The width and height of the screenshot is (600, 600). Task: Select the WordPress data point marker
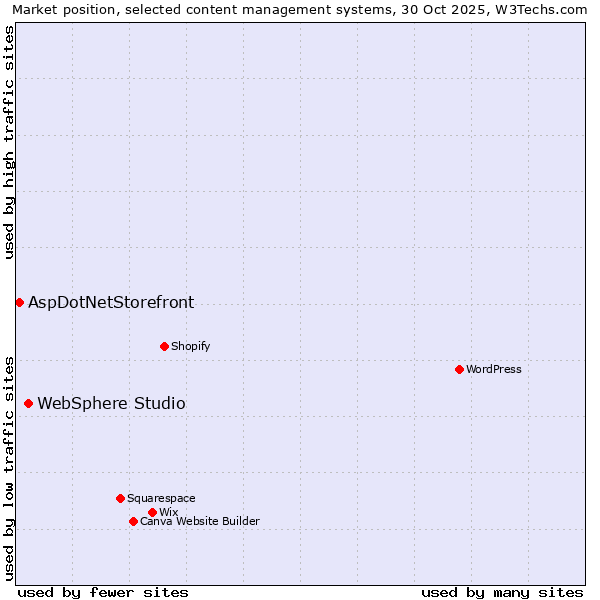coord(459,369)
